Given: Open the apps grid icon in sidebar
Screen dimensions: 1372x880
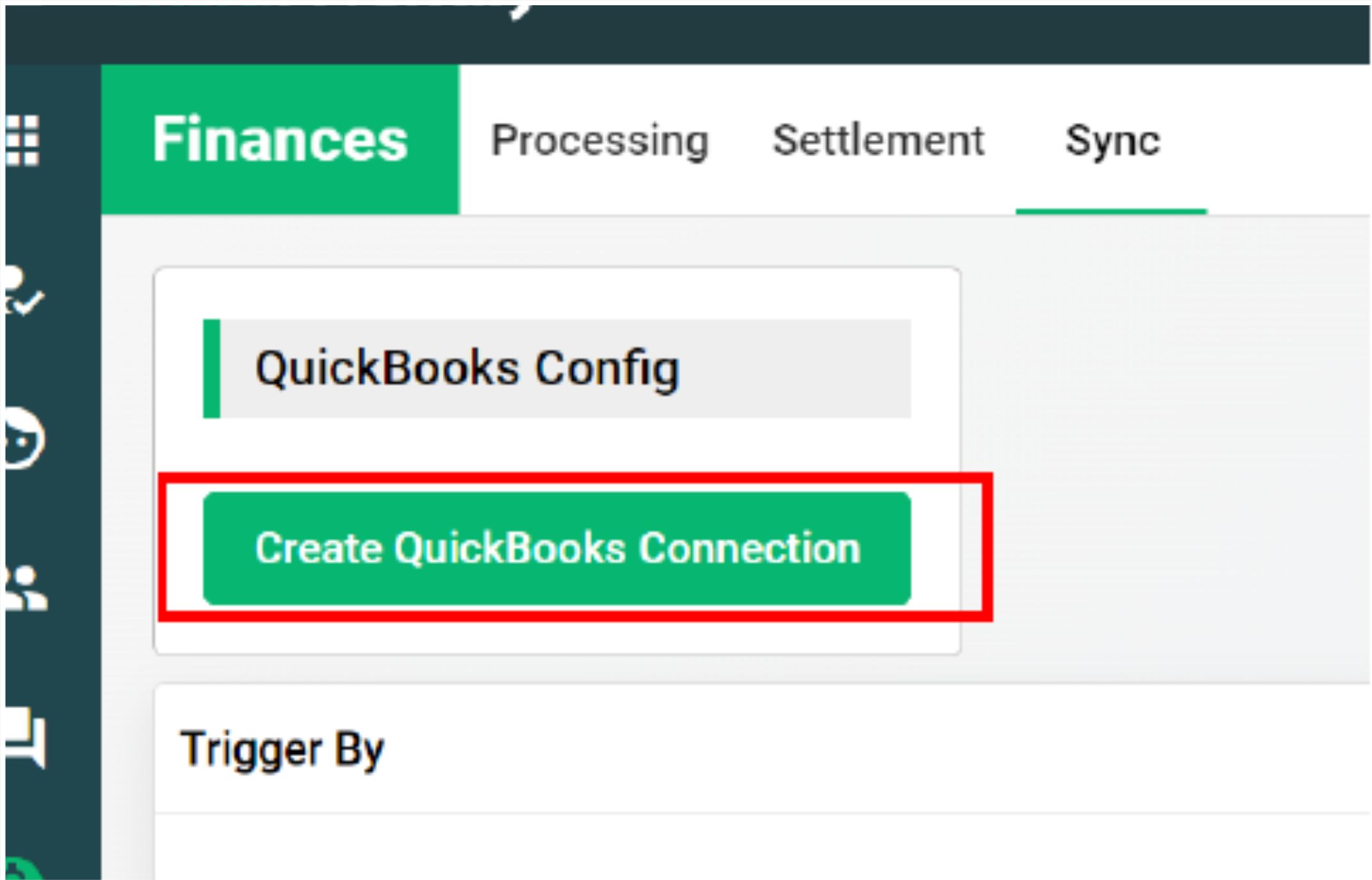Looking at the screenshot, I should (x=22, y=140).
